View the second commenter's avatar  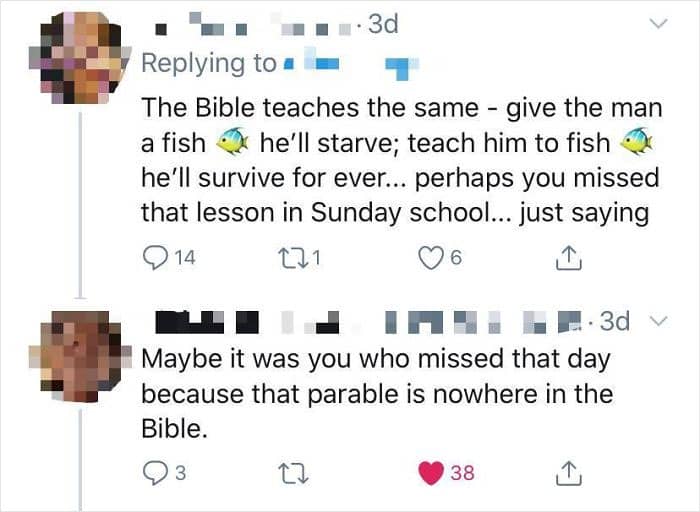80,355
